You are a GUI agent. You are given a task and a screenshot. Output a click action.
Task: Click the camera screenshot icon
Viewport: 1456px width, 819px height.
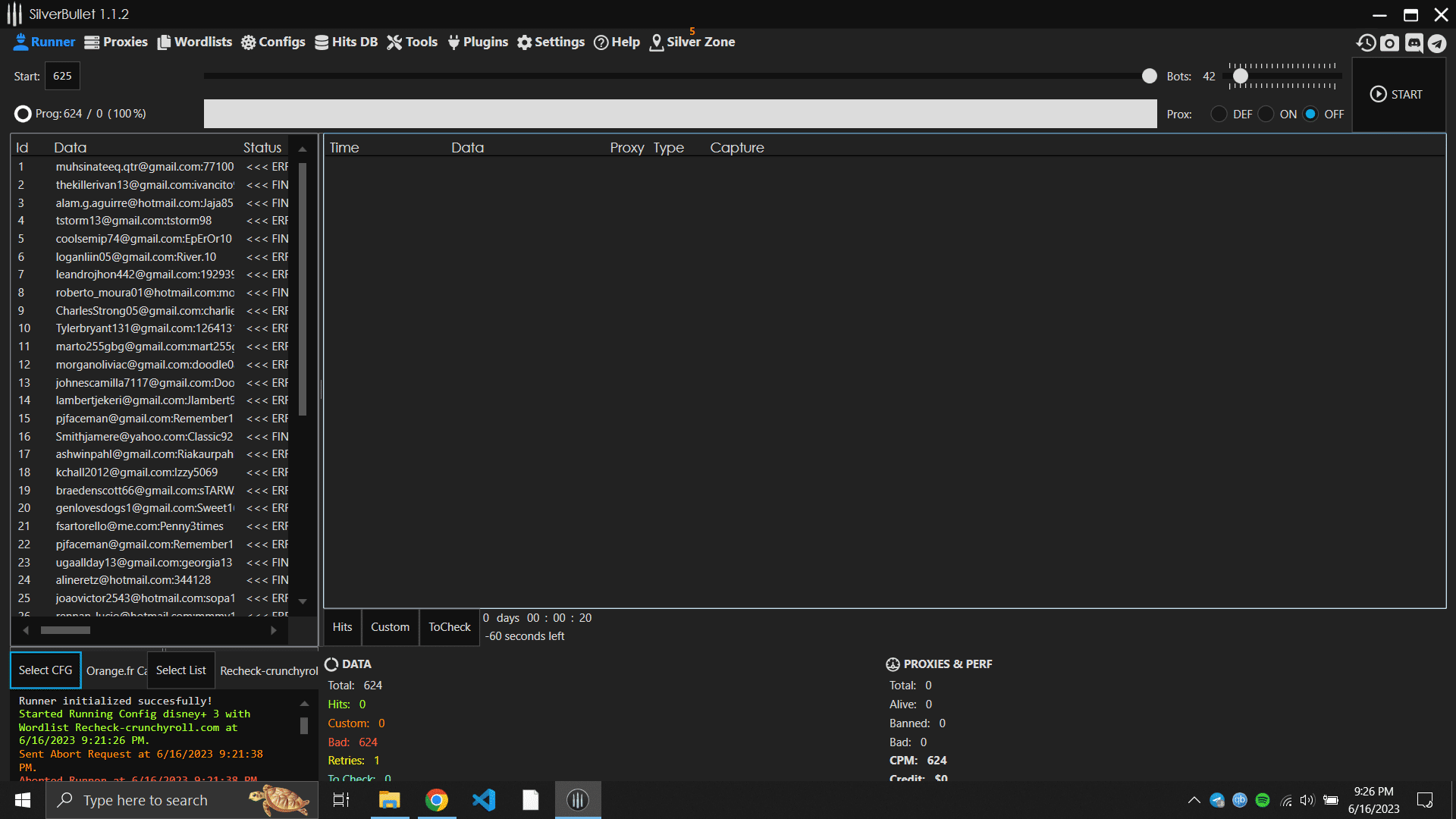pyautogui.click(x=1389, y=42)
